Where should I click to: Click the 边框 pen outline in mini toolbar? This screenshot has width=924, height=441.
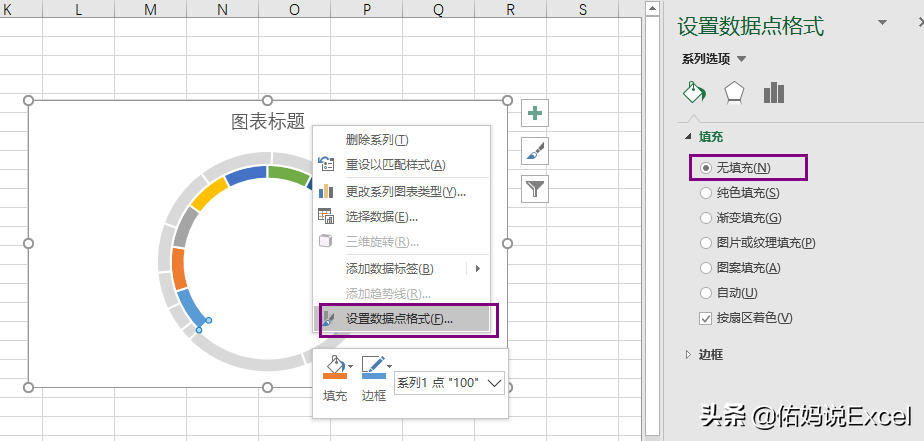pos(373,367)
